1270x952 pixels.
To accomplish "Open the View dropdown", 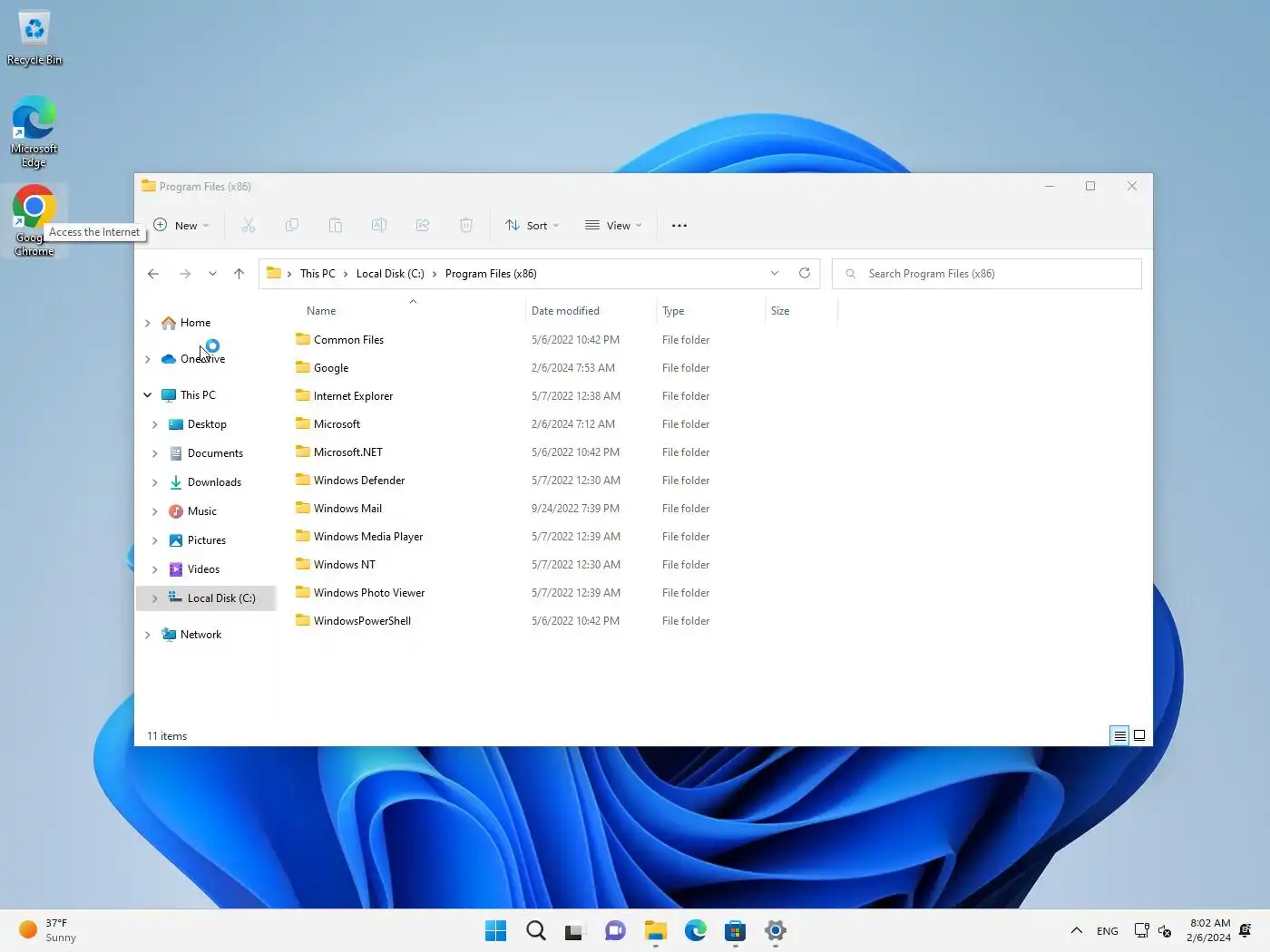I will click(613, 225).
